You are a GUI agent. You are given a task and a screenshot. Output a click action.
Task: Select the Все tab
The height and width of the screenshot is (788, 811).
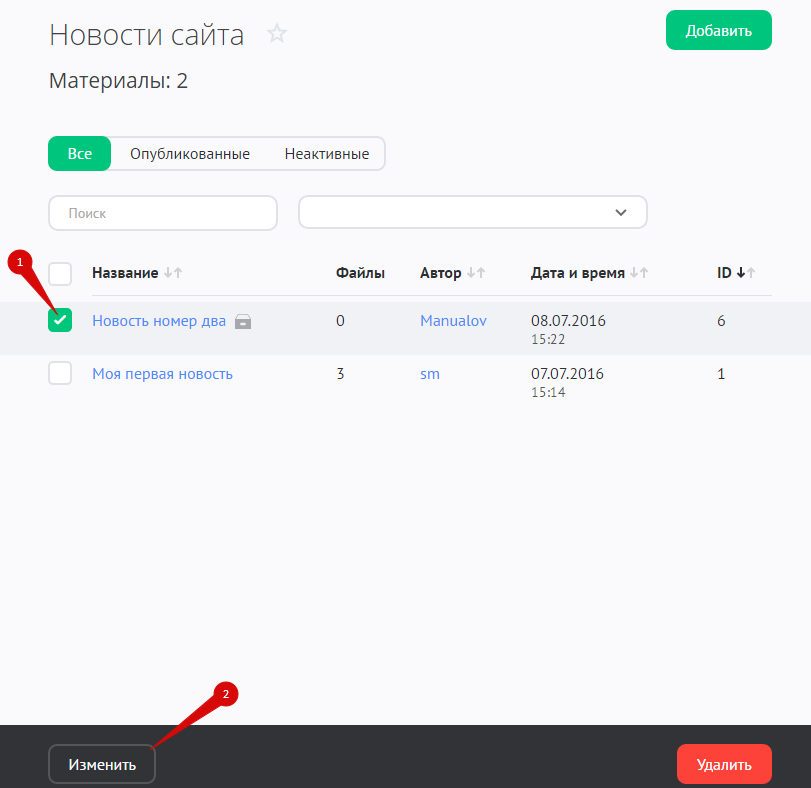(80, 154)
